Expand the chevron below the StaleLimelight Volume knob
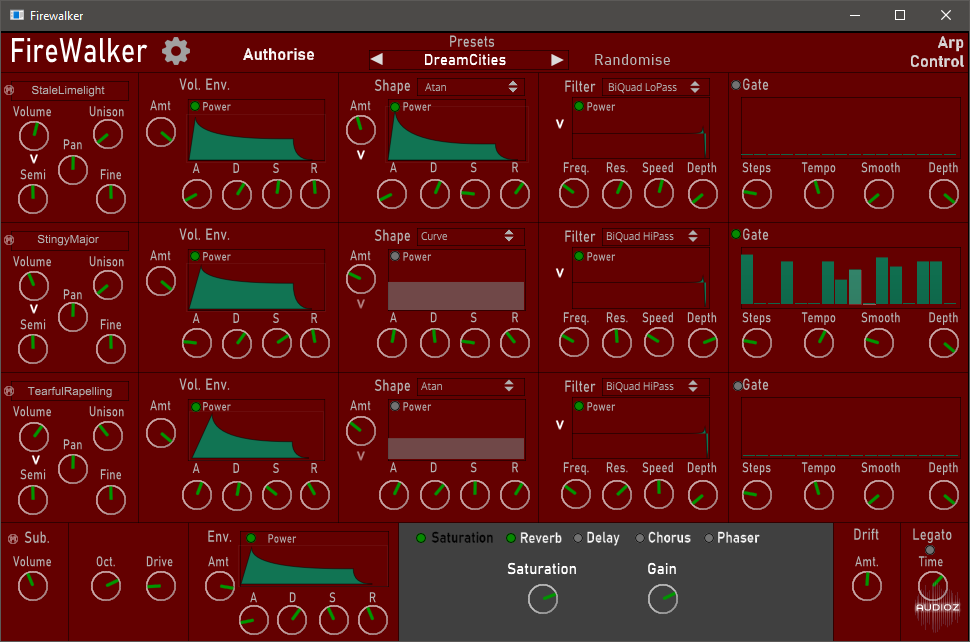Screen dimensions: 970x642 [x=33, y=159]
